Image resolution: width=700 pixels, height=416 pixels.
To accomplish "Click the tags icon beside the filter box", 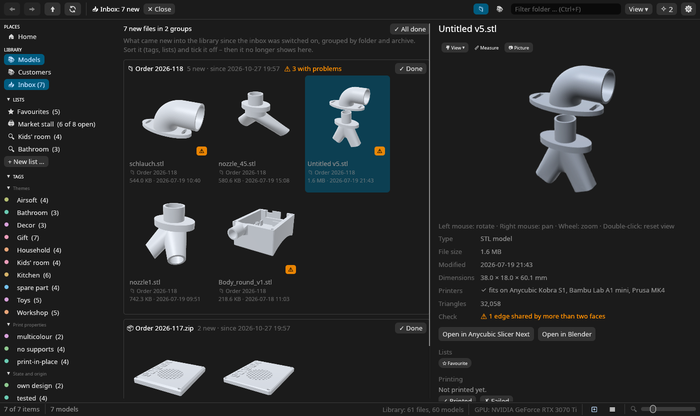I will 500,9.
